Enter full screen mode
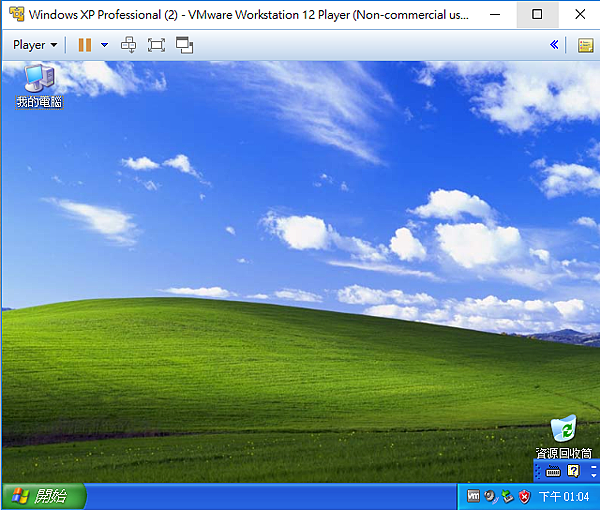Screen dimensions: 600x510 156,45
